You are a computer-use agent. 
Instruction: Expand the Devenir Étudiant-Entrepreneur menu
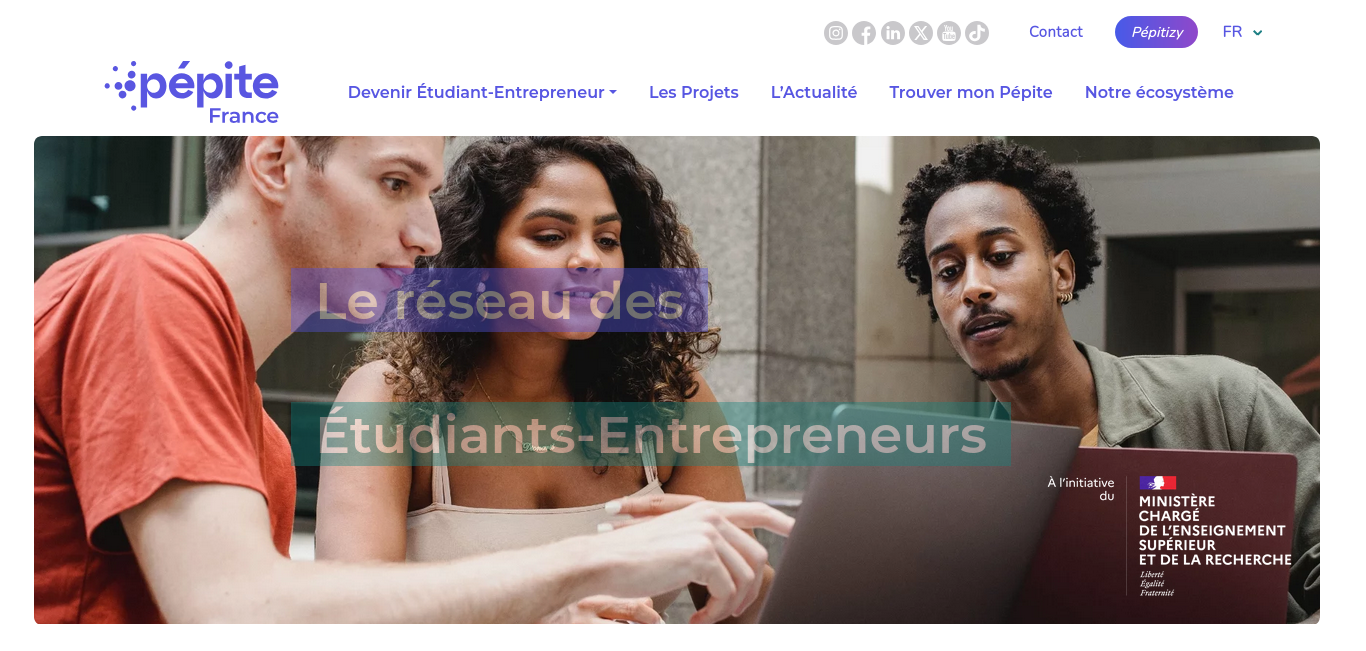pos(482,92)
